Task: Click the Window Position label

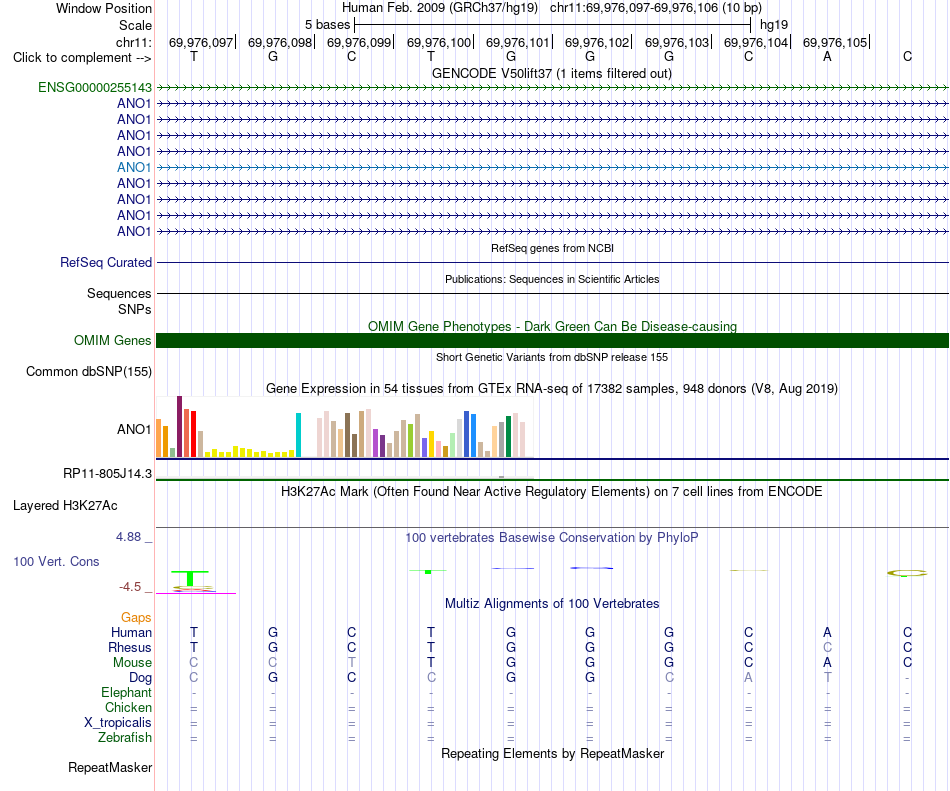Action: coord(104,8)
